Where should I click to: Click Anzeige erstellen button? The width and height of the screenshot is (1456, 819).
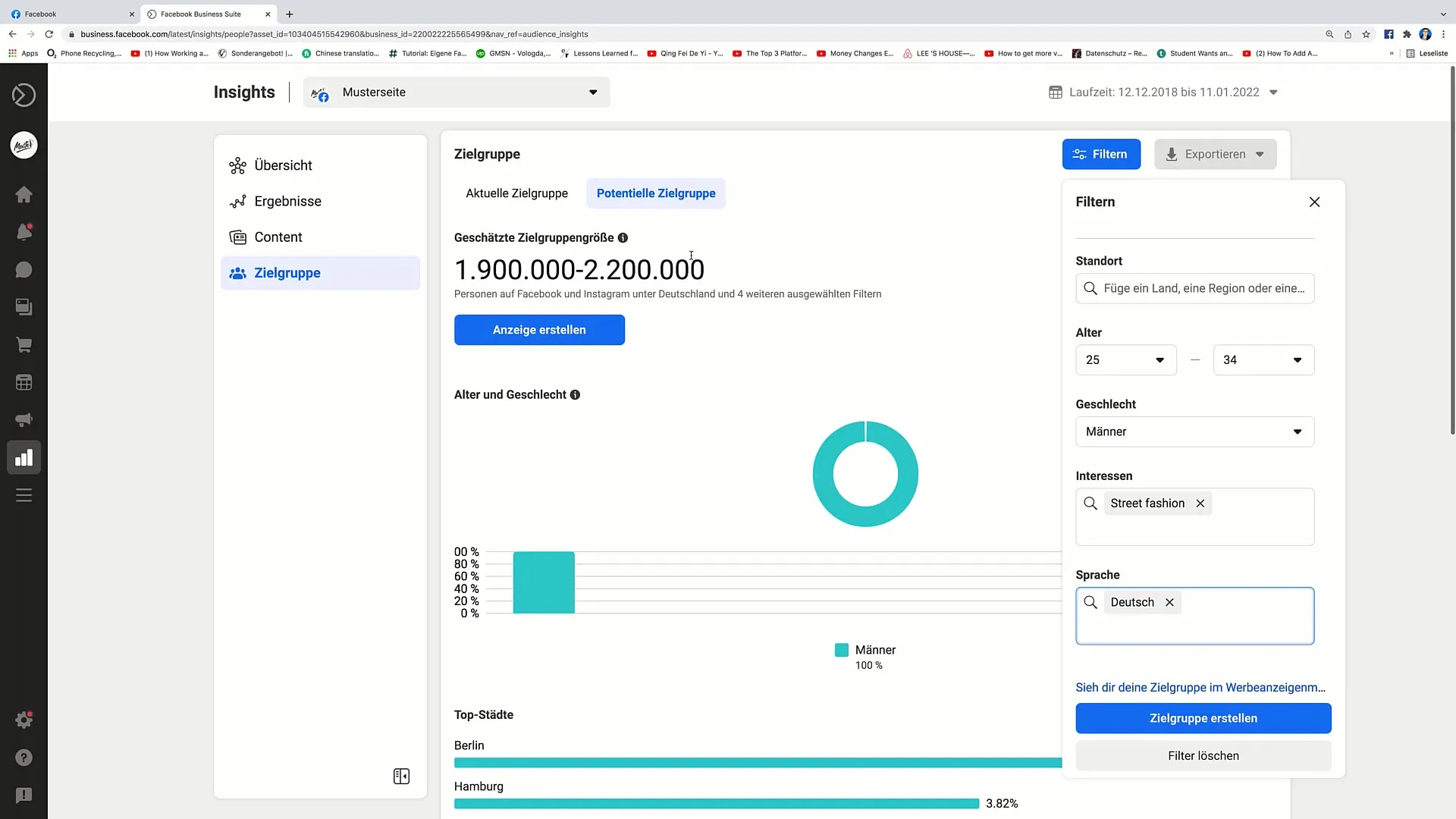point(539,329)
